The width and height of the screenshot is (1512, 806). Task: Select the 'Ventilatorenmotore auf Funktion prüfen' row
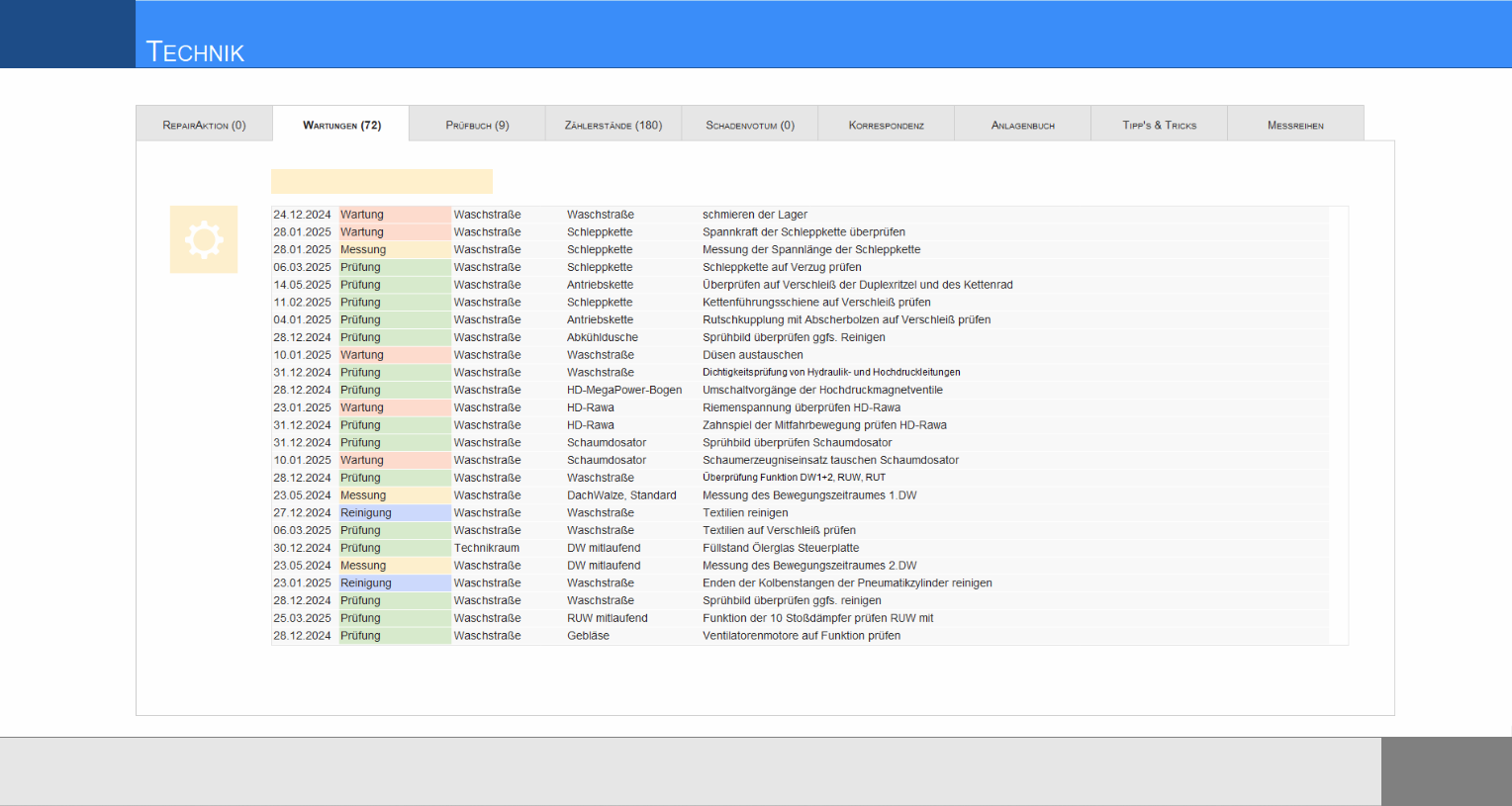pos(801,636)
